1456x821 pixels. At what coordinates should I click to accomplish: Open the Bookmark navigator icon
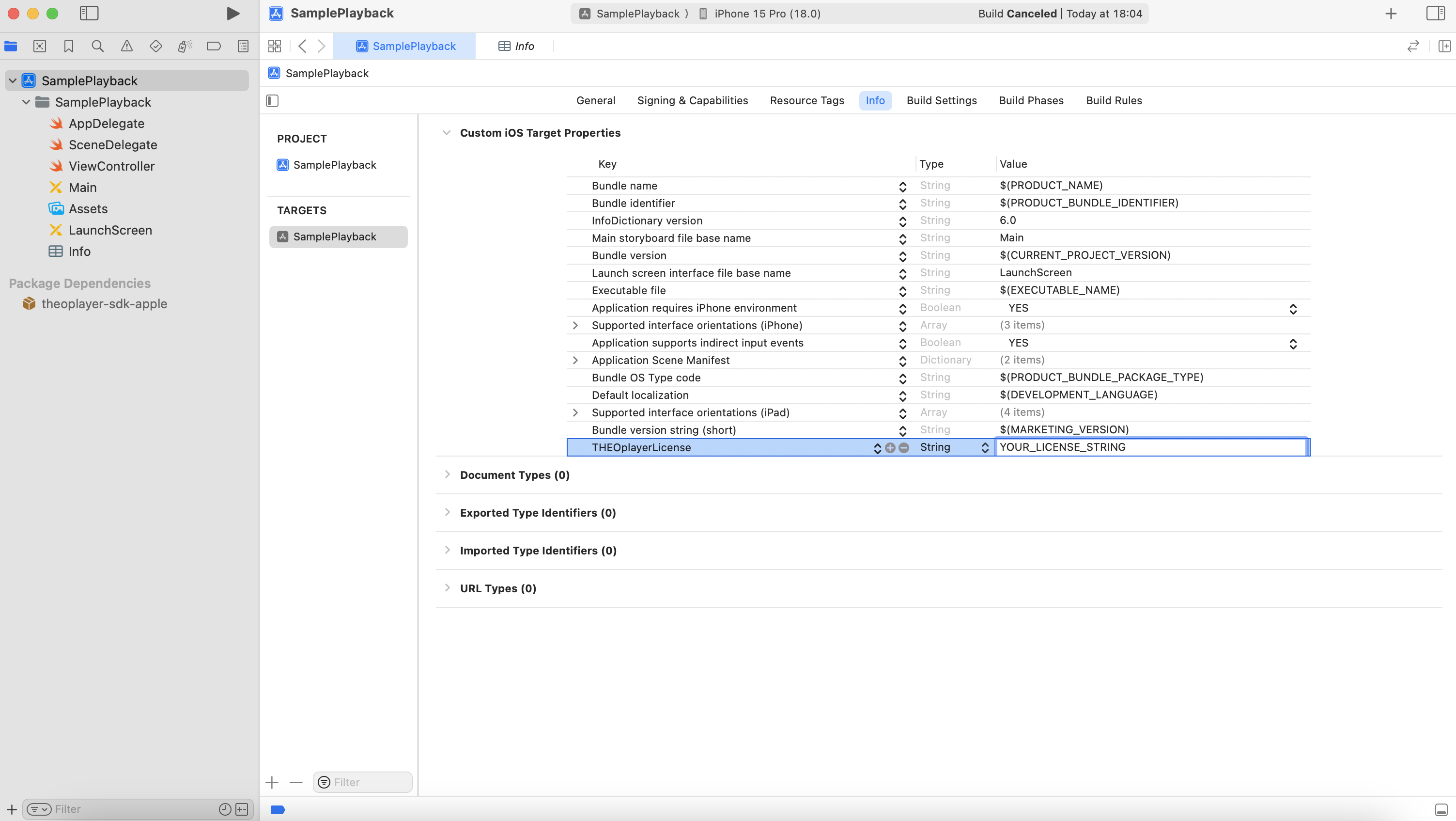click(68, 47)
